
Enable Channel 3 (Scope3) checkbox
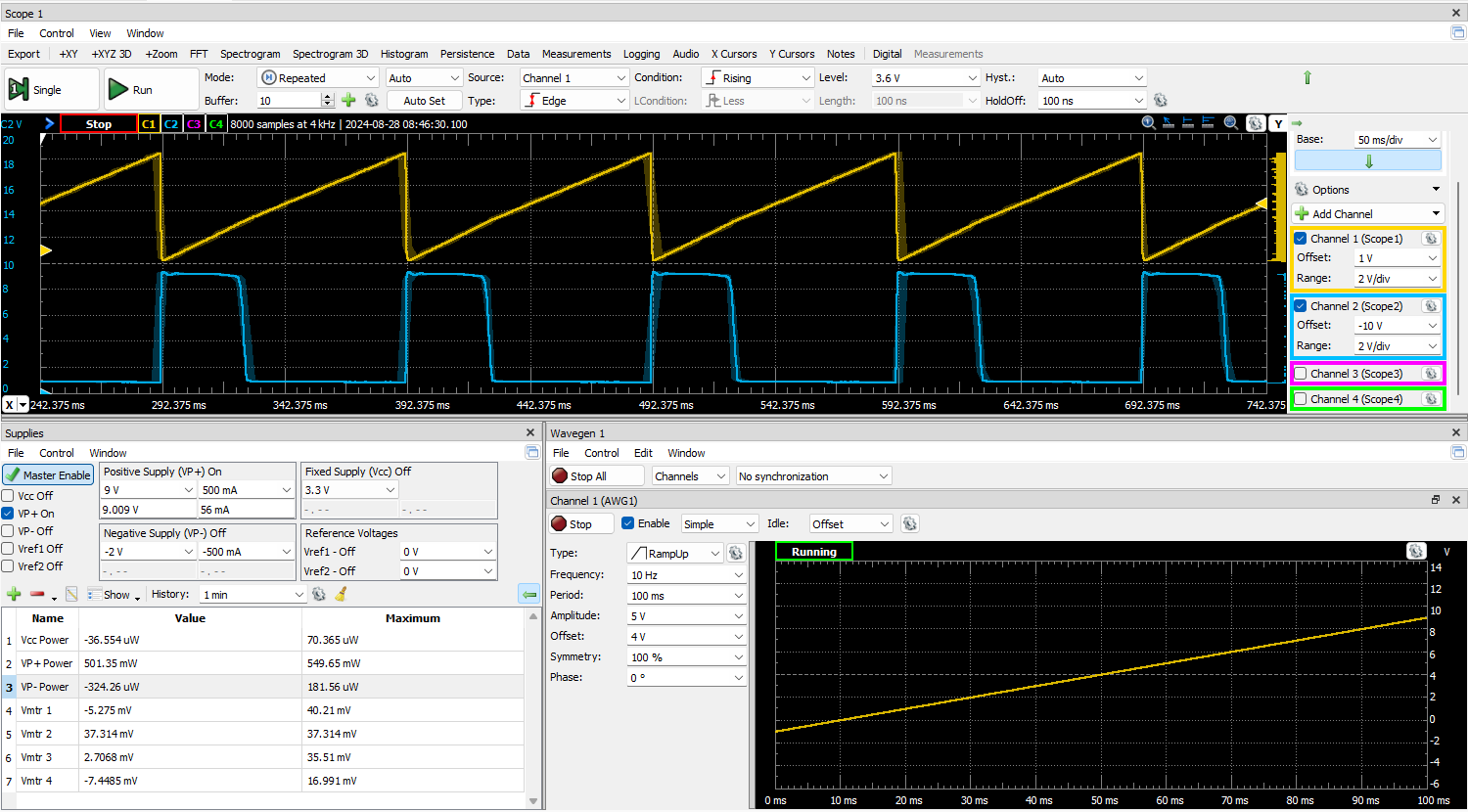tap(1301, 374)
